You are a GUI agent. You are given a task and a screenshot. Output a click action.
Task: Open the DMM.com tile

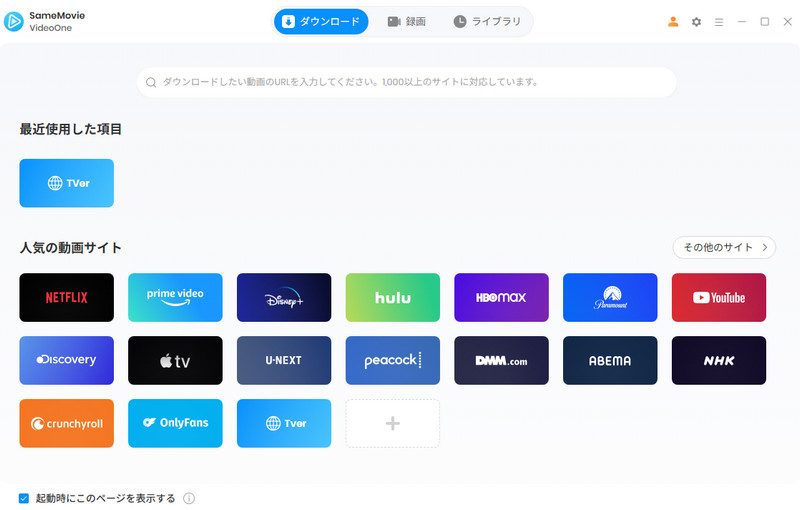click(501, 360)
